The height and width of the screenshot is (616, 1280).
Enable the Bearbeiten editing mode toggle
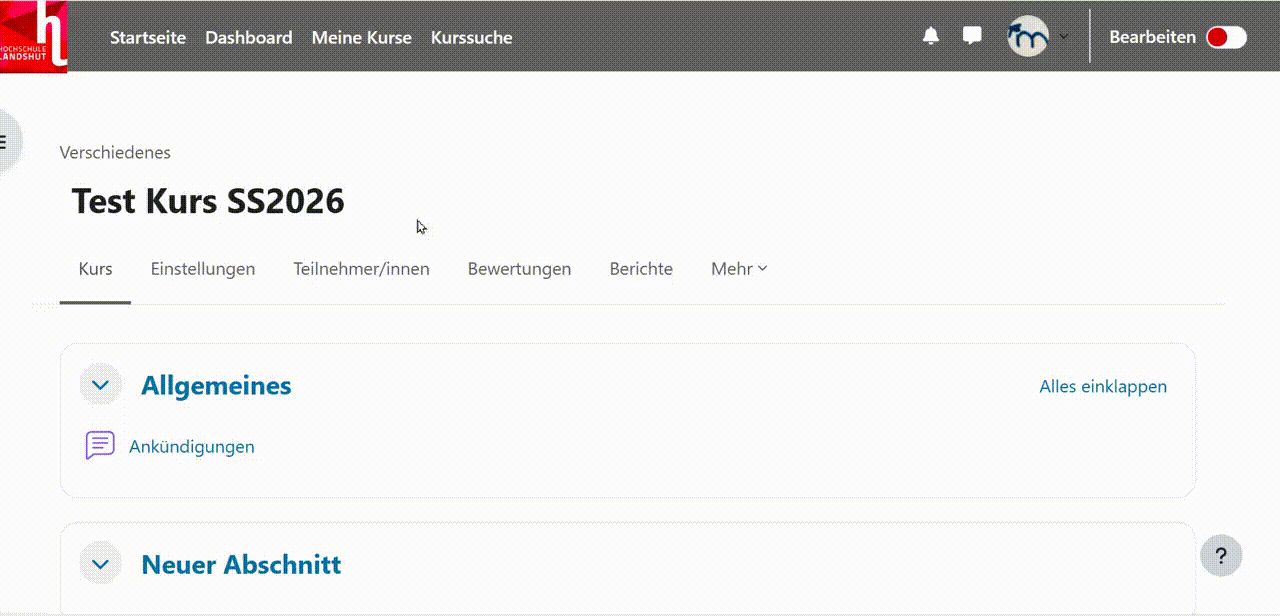click(1225, 36)
